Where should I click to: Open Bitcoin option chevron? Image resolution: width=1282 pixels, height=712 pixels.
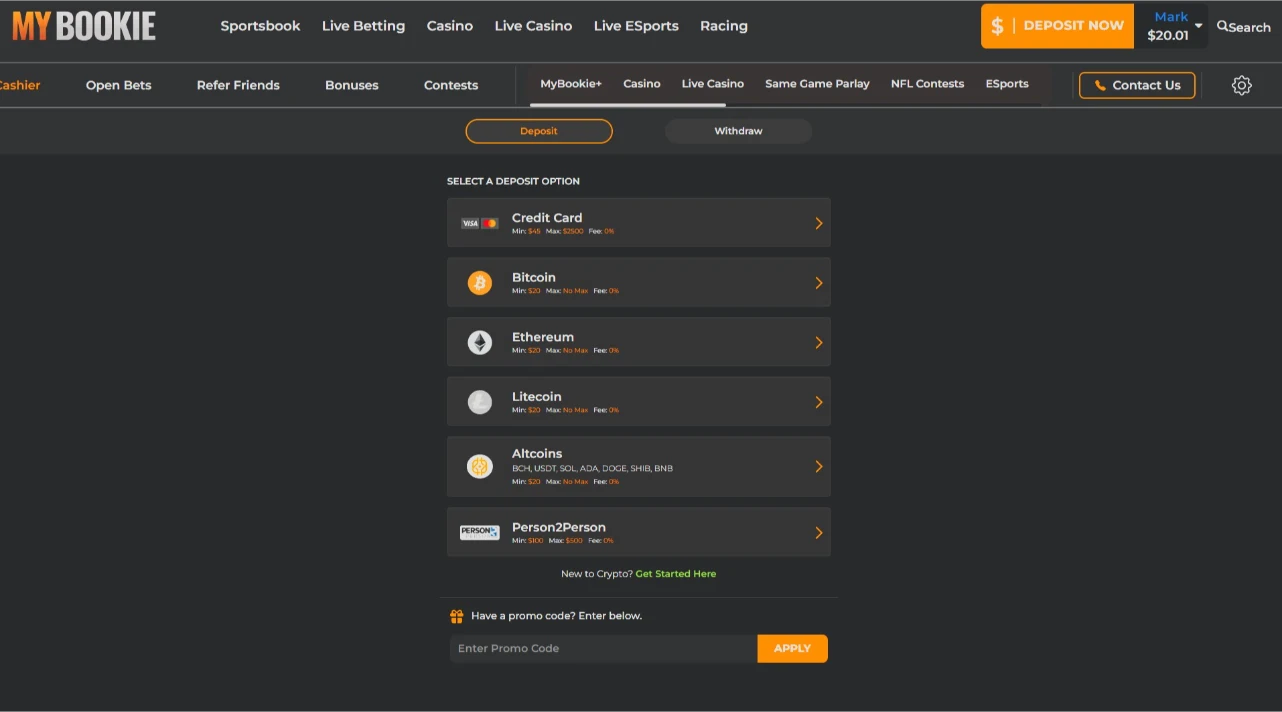pyautogui.click(x=818, y=283)
